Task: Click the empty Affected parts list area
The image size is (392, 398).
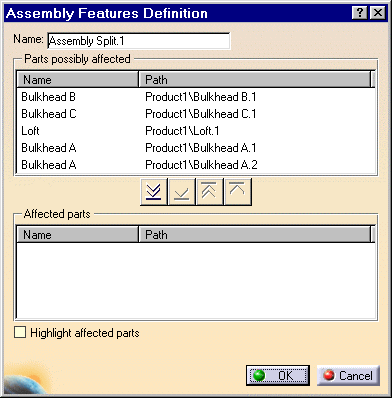Action: pyautogui.click(x=196, y=281)
